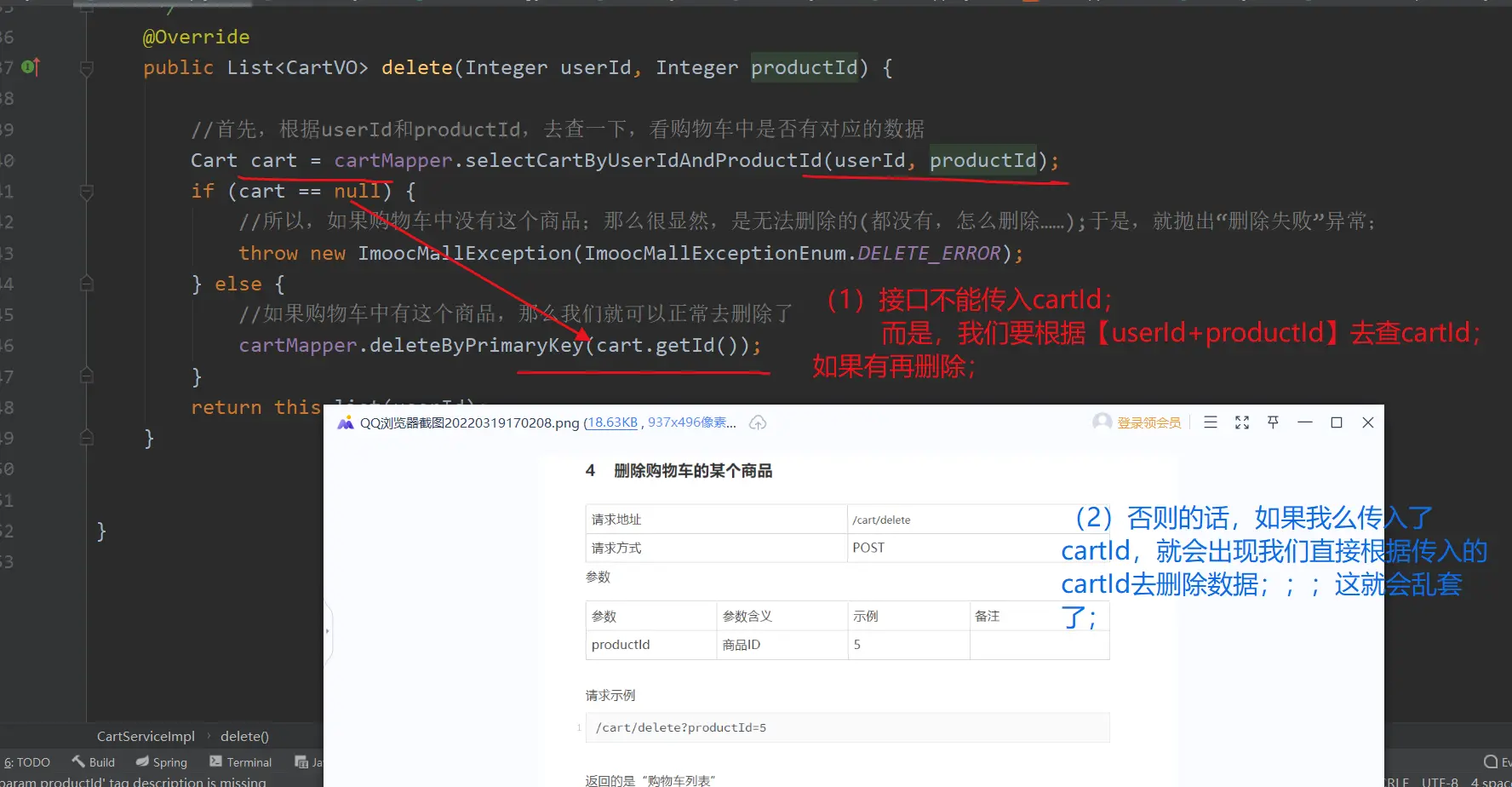Open the Build tool window
The width and height of the screenshot is (1512, 787).
coord(94,762)
